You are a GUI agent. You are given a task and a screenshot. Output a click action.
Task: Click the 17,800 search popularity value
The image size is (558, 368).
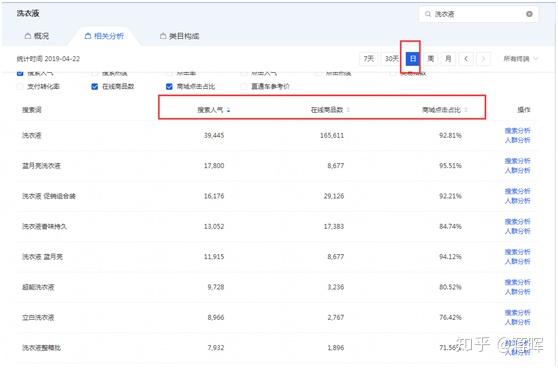click(x=214, y=166)
